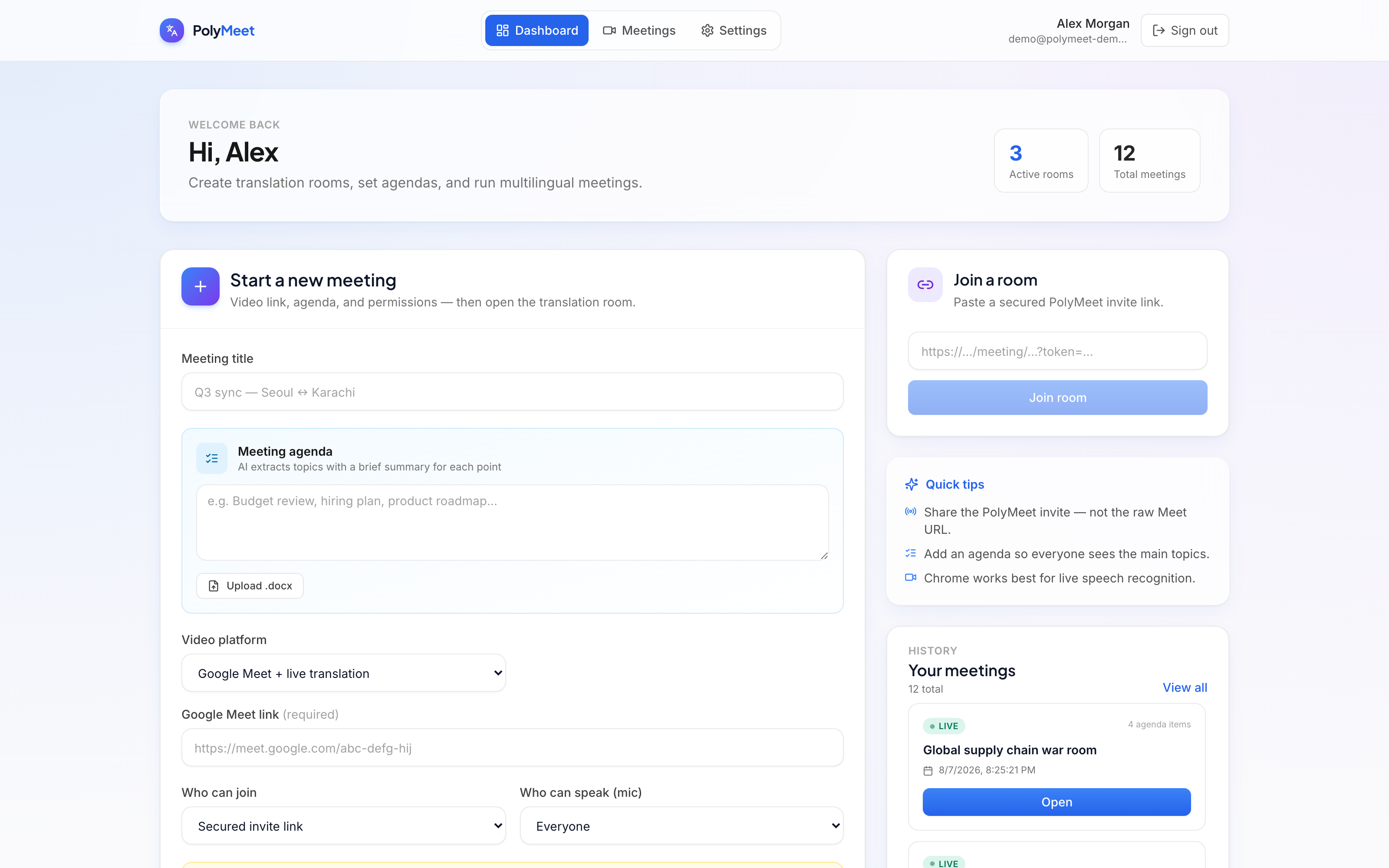Expand the Video platform dropdown
The height and width of the screenshot is (868, 1389).
pos(343,673)
